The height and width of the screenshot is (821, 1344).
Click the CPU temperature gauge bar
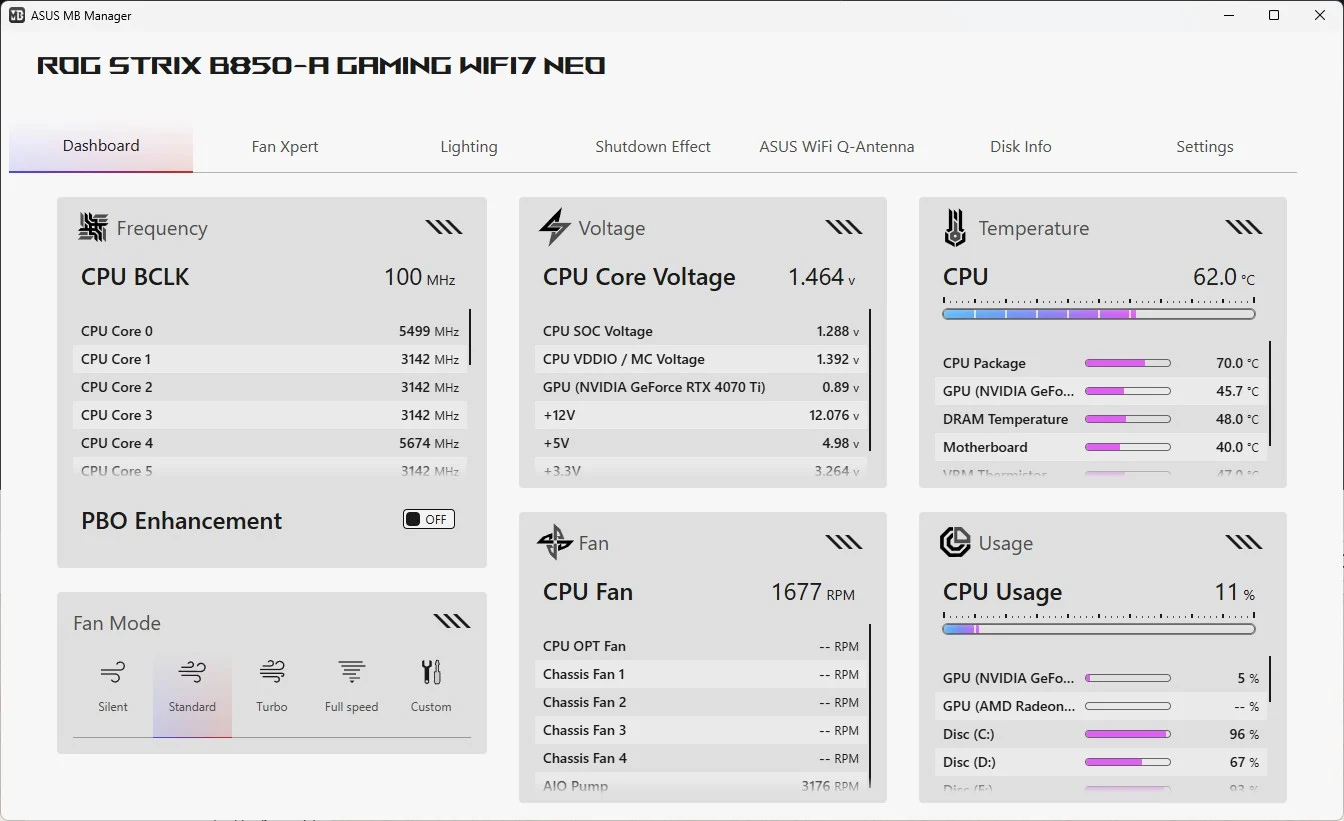1098,314
